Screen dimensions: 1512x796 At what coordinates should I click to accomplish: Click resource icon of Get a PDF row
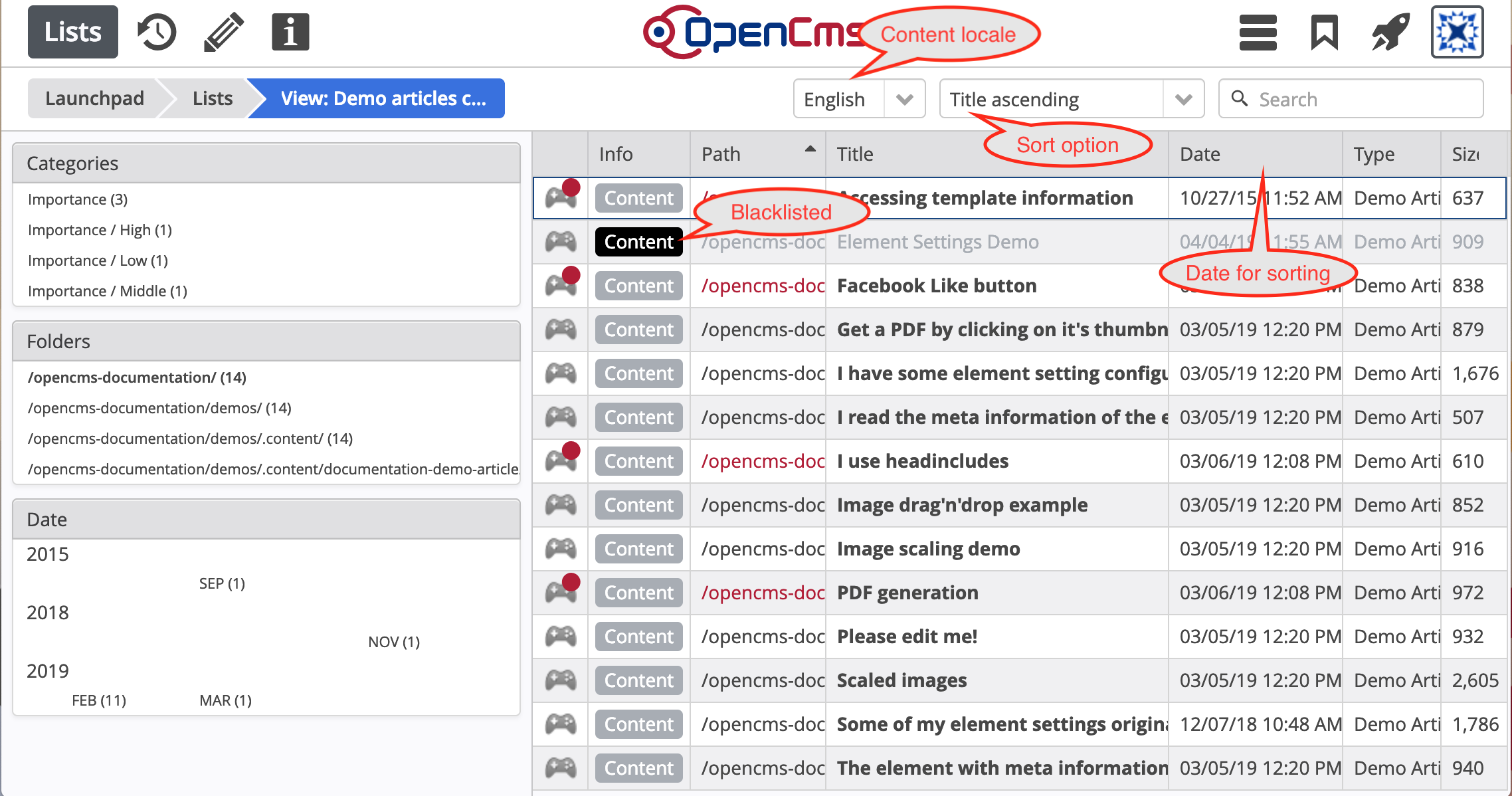[x=561, y=329]
